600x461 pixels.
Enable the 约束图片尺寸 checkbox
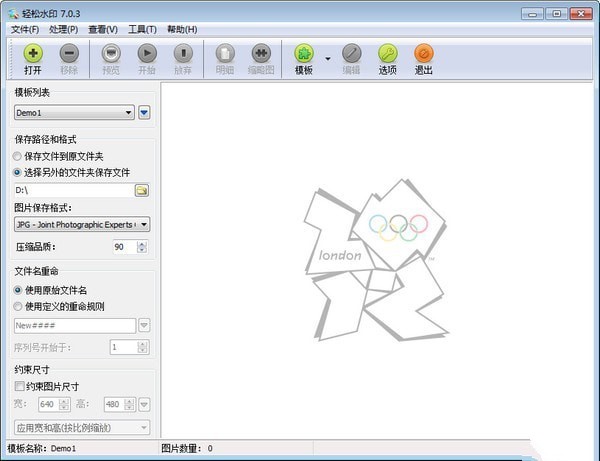click(19, 386)
